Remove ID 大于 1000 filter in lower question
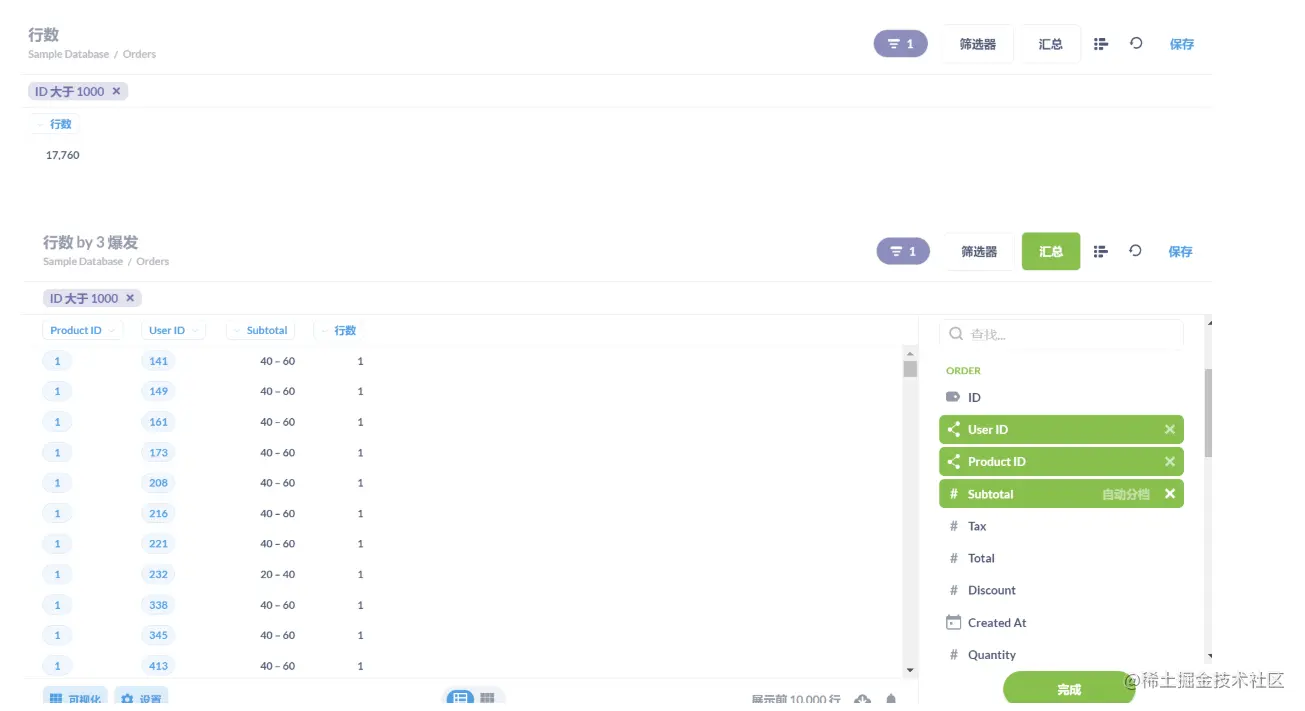This screenshot has width=1305, height=711. pyautogui.click(x=130, y=298)
